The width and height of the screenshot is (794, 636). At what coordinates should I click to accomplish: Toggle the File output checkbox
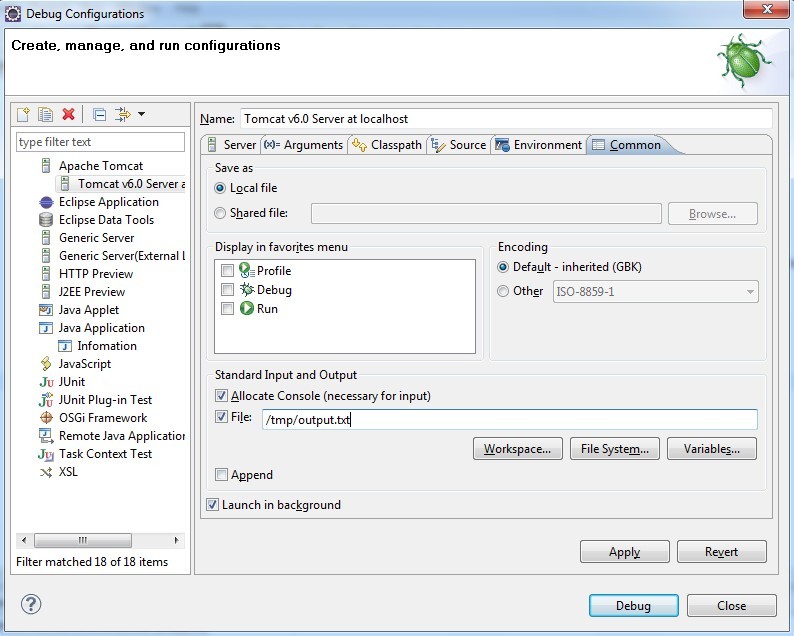221,417
